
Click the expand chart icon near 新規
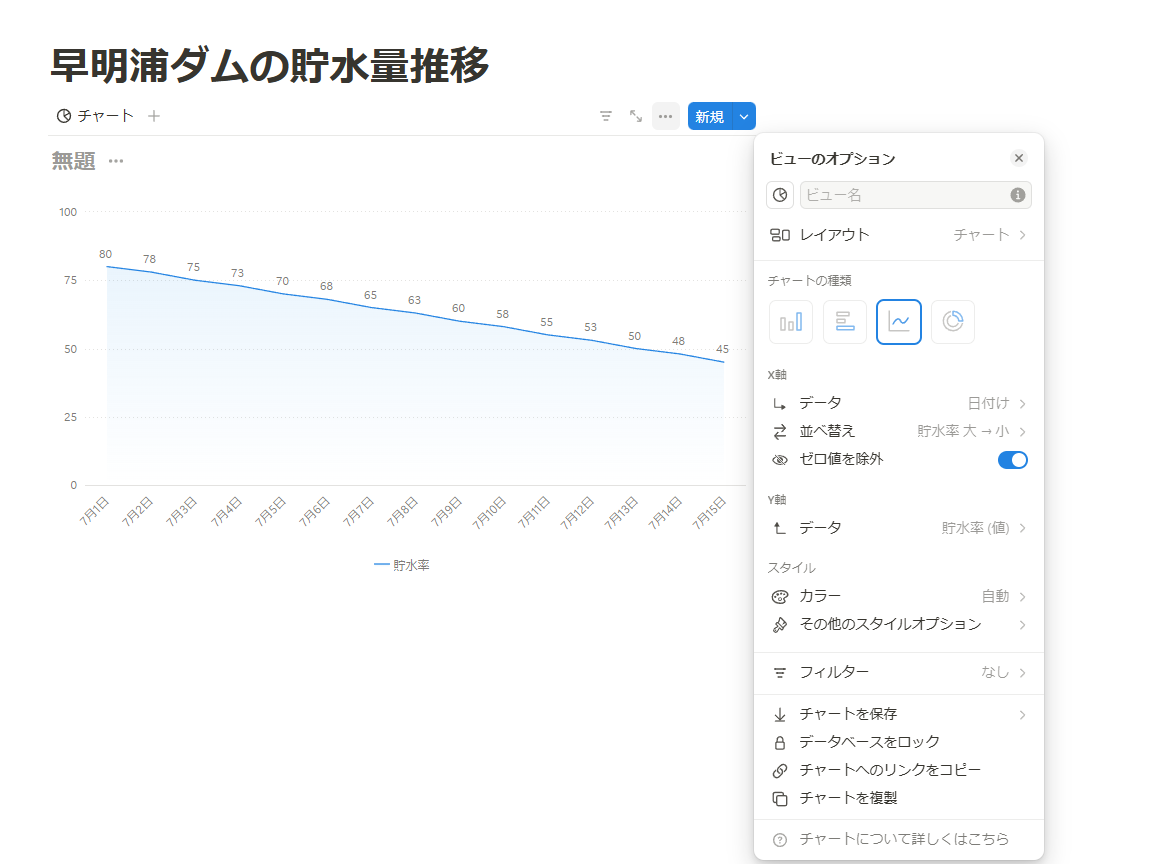[635, 116]
